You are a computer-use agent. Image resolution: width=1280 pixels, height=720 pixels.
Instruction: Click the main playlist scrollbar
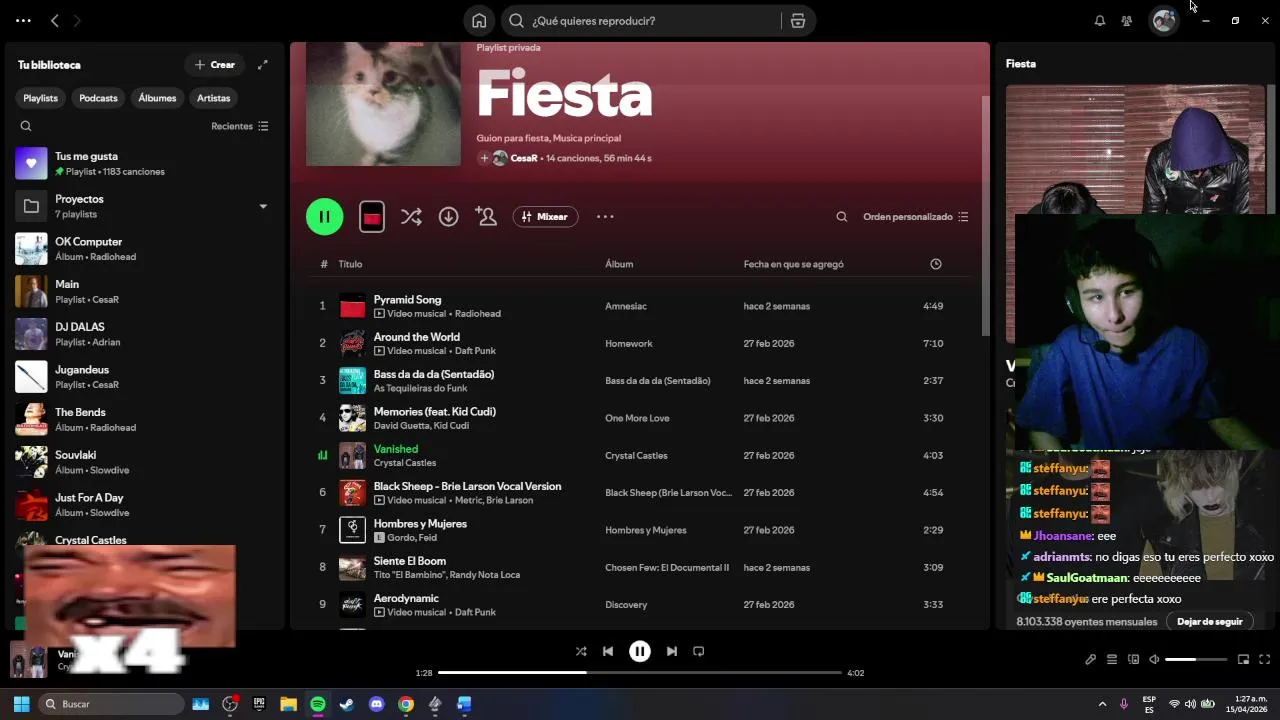click(x=984, y=215)
